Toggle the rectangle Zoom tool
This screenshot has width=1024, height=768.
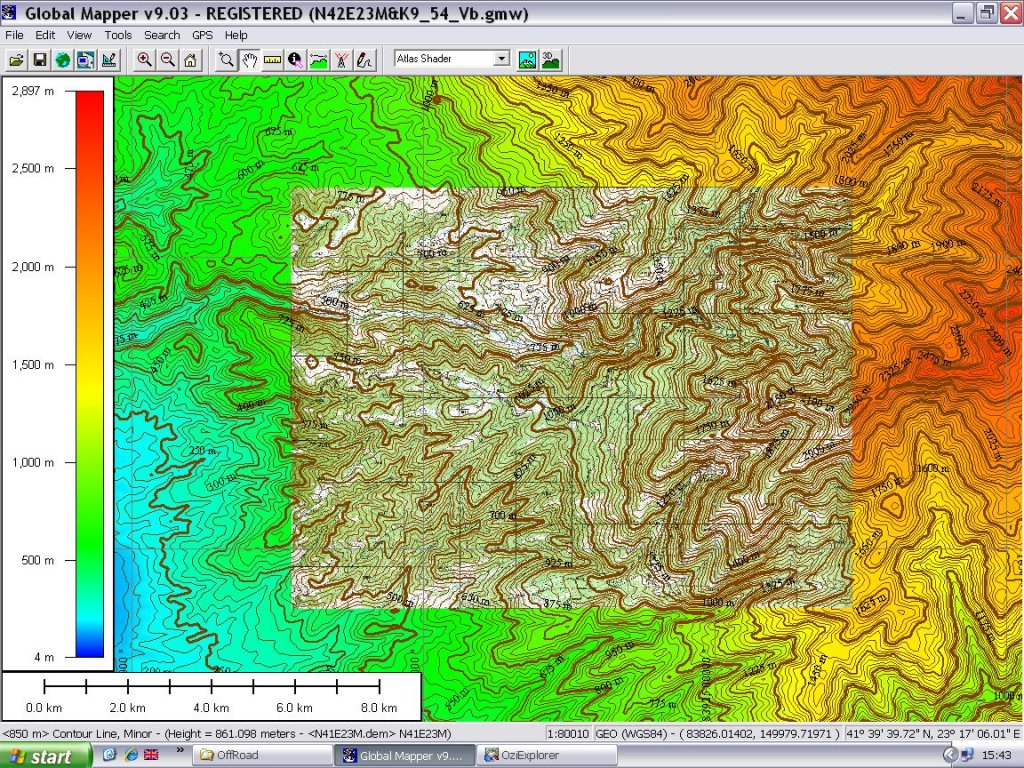[227, 60]
